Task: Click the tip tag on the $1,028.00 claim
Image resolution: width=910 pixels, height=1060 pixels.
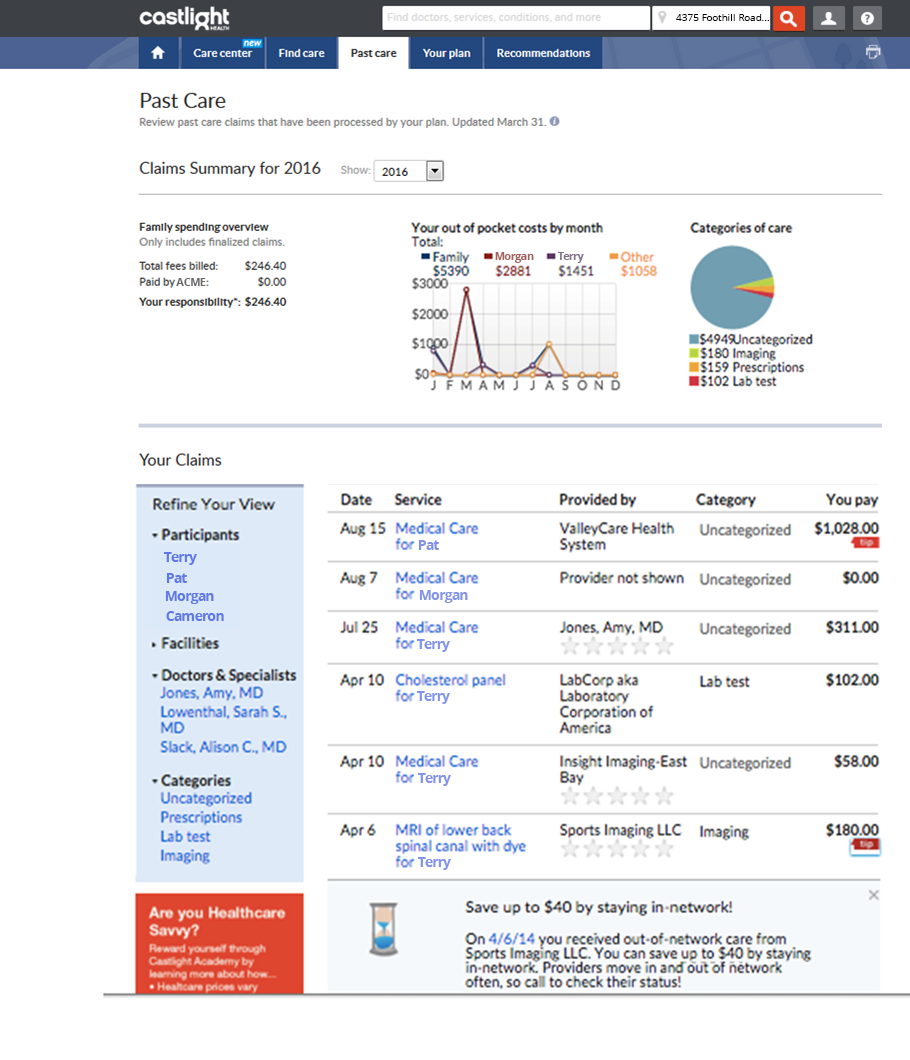Action: 865,543
